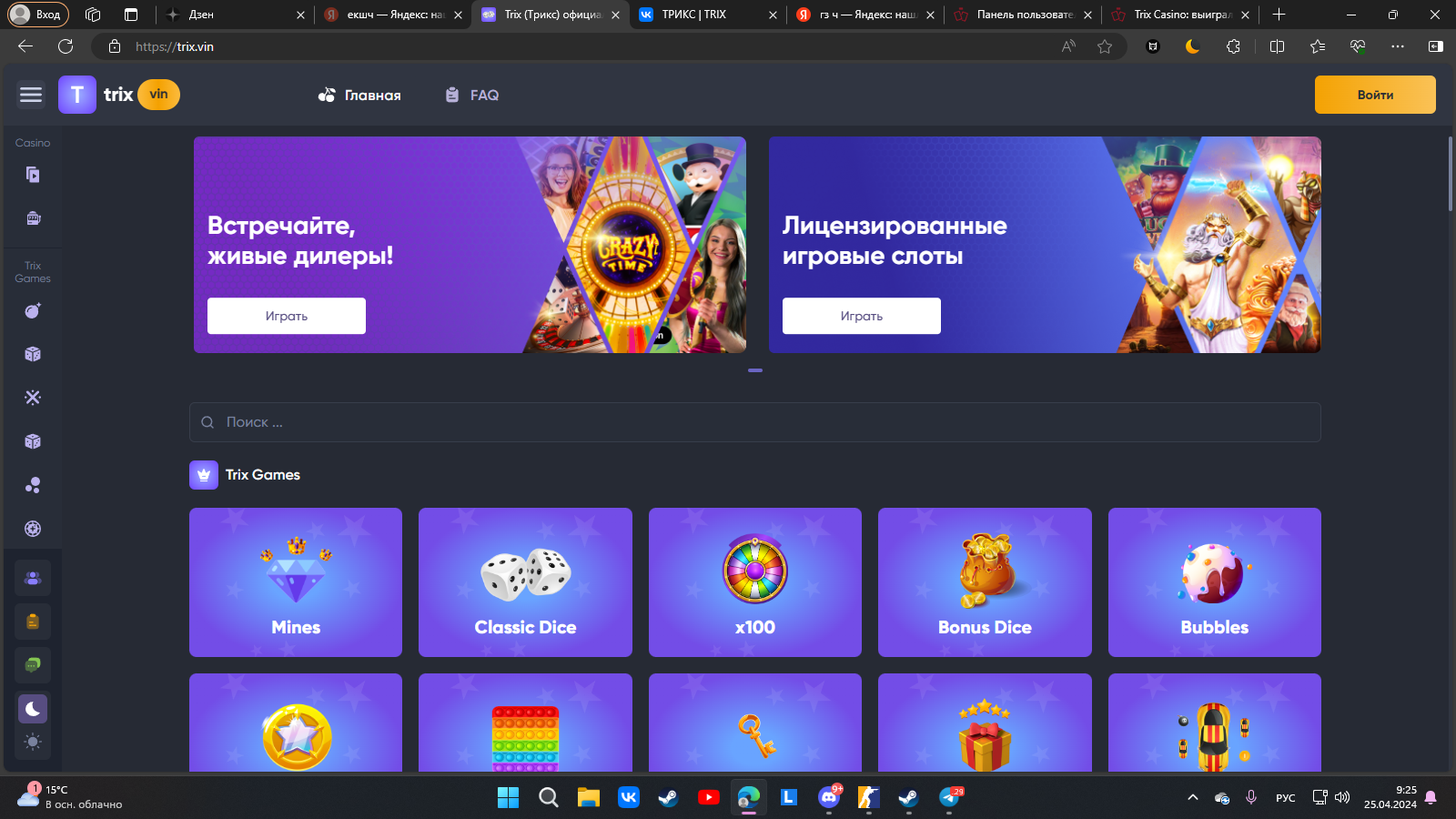Screen dimensions: 1456x819
Task: Open the slot machine icon in sidebar
Action: pos(33,218)
